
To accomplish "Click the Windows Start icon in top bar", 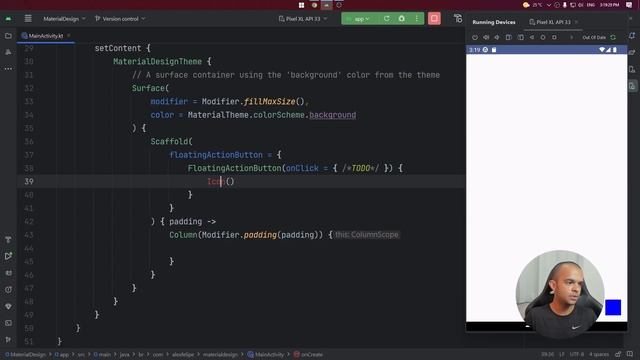I will [301, 5].
